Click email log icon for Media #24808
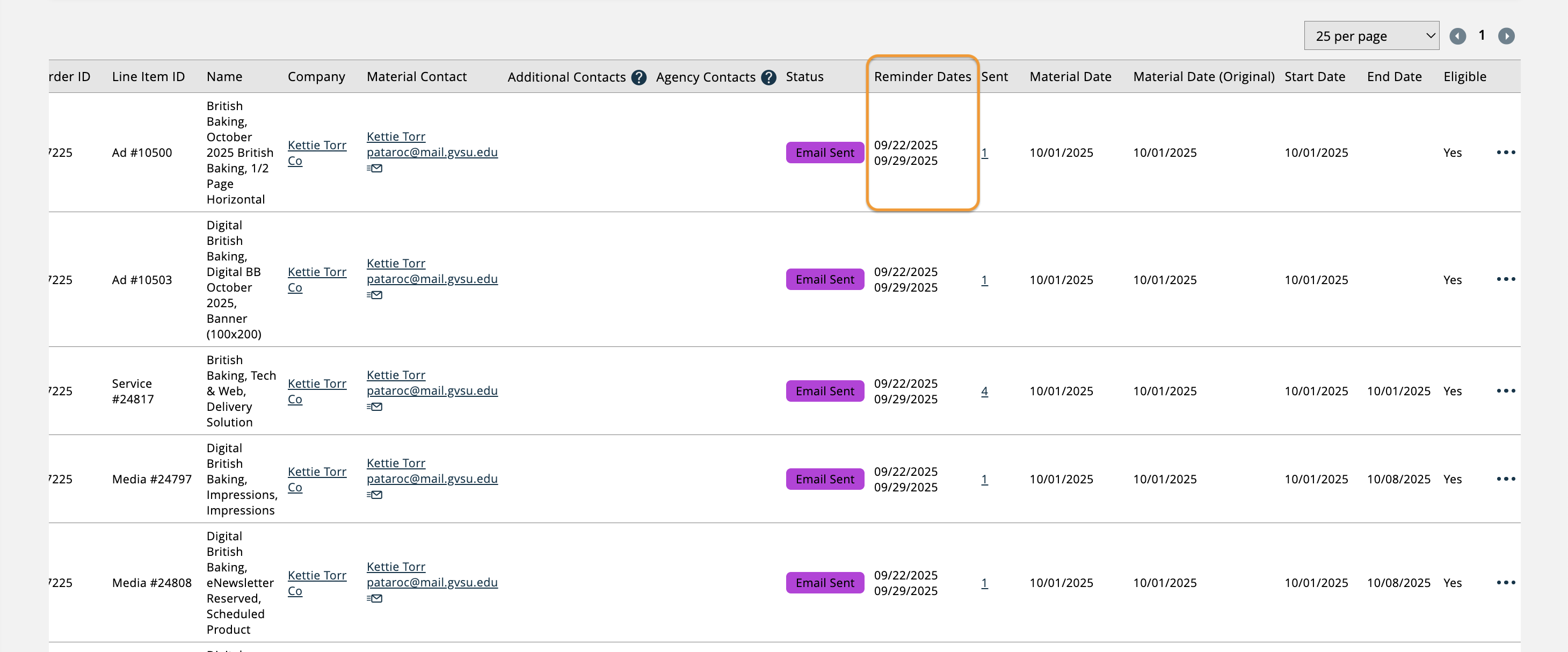This screenshot has width=1568, height=652. 375,598
